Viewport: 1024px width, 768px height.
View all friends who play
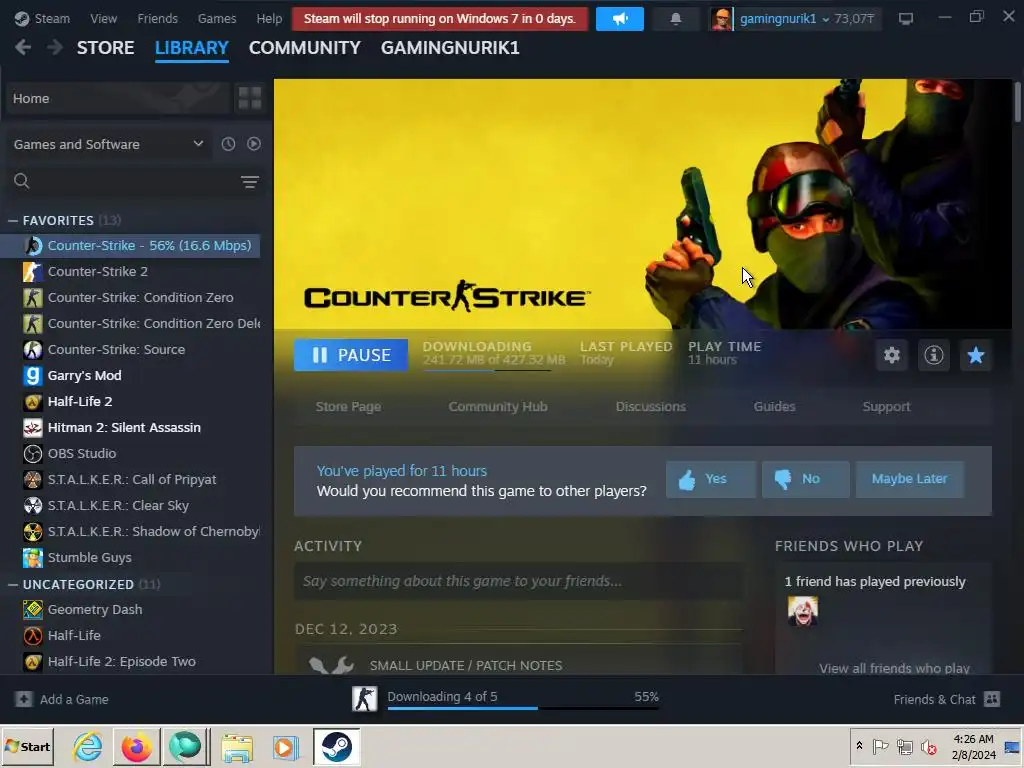(894, 668)
